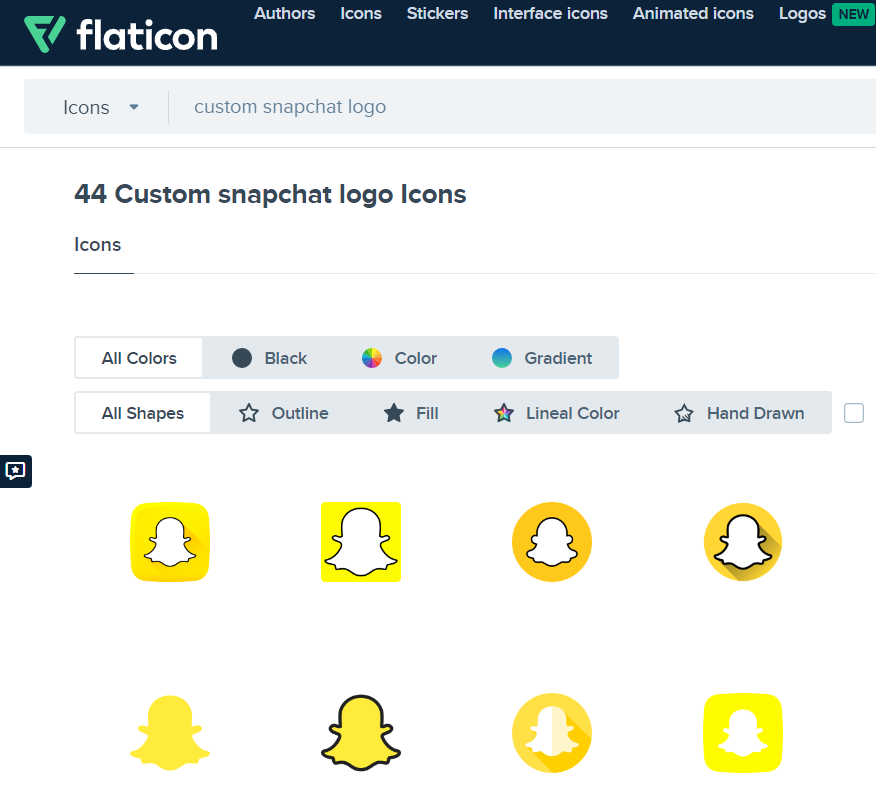Filter shapes by Fill label
Viewport: 876px width, 799px height.
point(427,413)
